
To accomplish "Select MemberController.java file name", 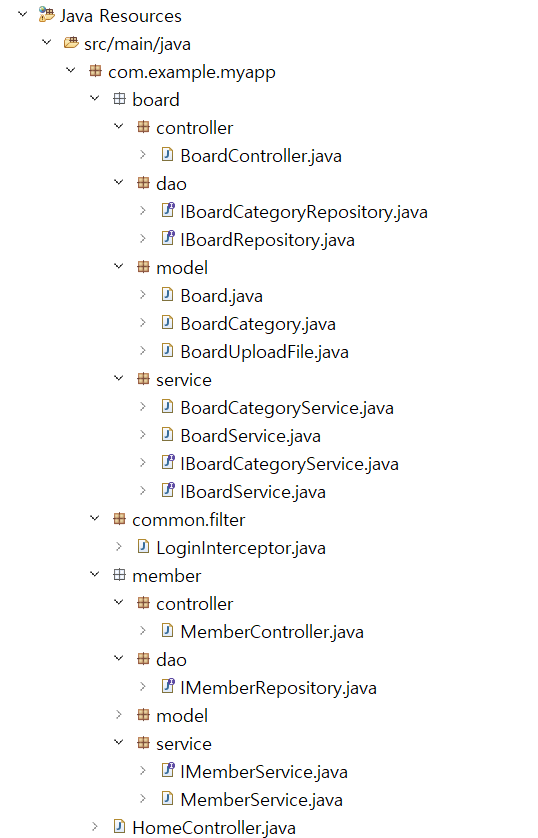I will (272, 632).
